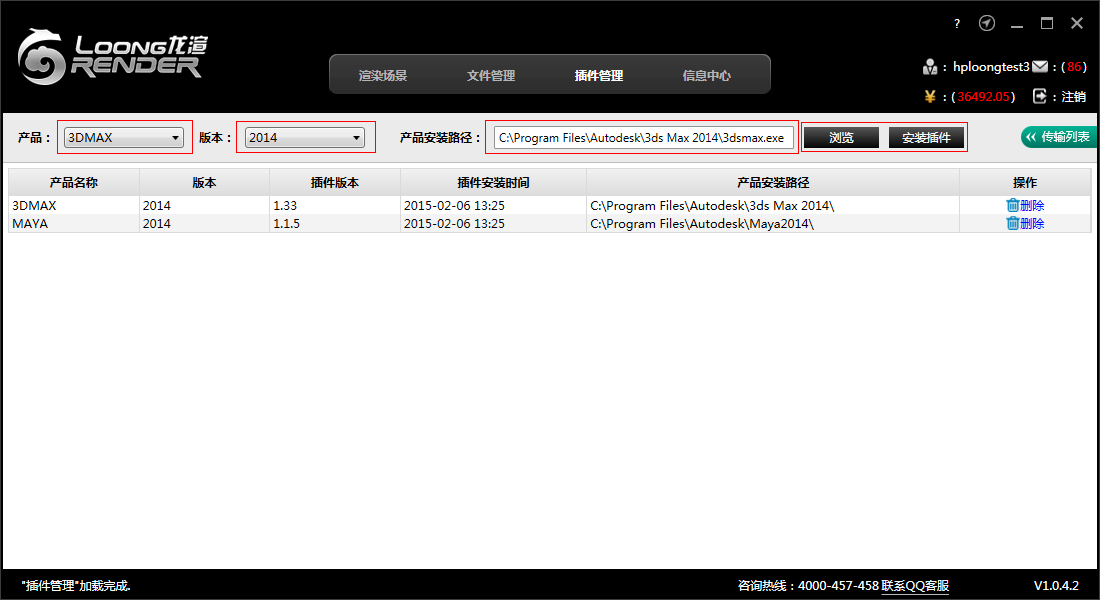Image resolution: width=1100 pixels, height=600 pixels.
Task: Click the 删除 link in 3DMAX row
Action: 1032,205
